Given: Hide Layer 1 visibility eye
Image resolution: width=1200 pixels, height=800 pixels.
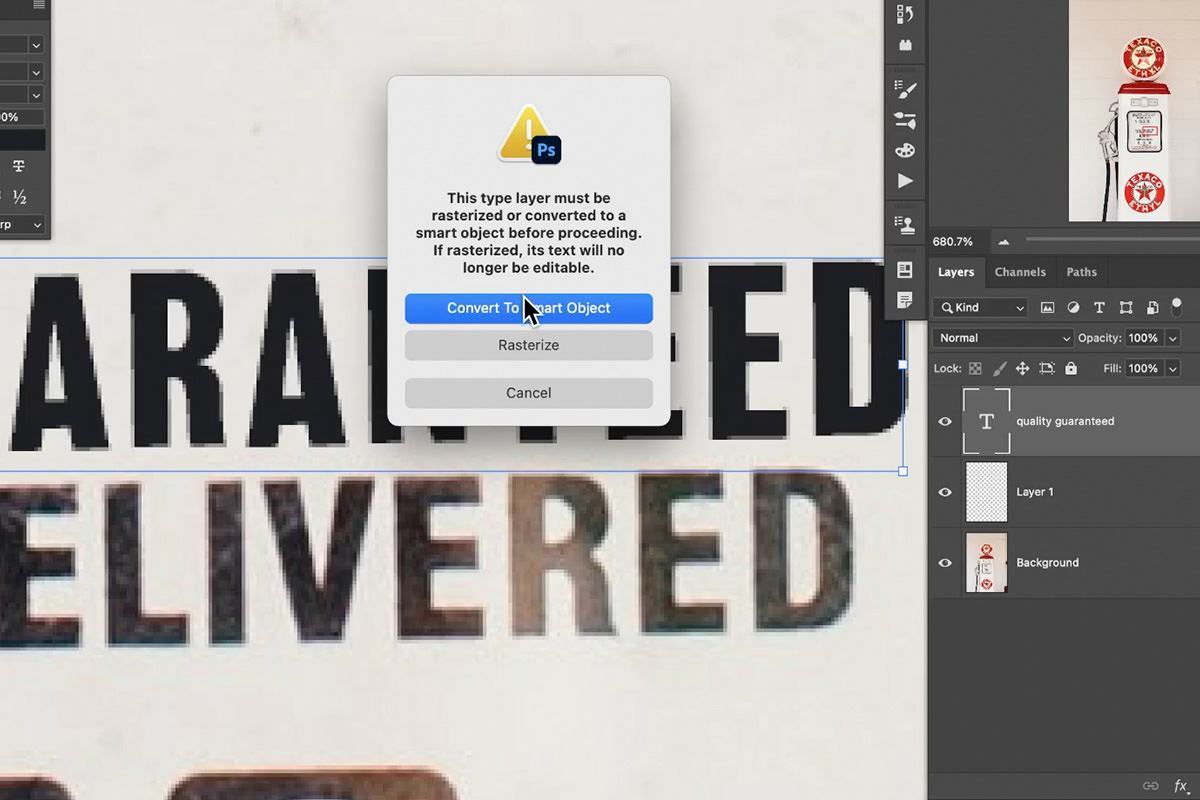Looking at the screenshot, I should coord(945,492).
